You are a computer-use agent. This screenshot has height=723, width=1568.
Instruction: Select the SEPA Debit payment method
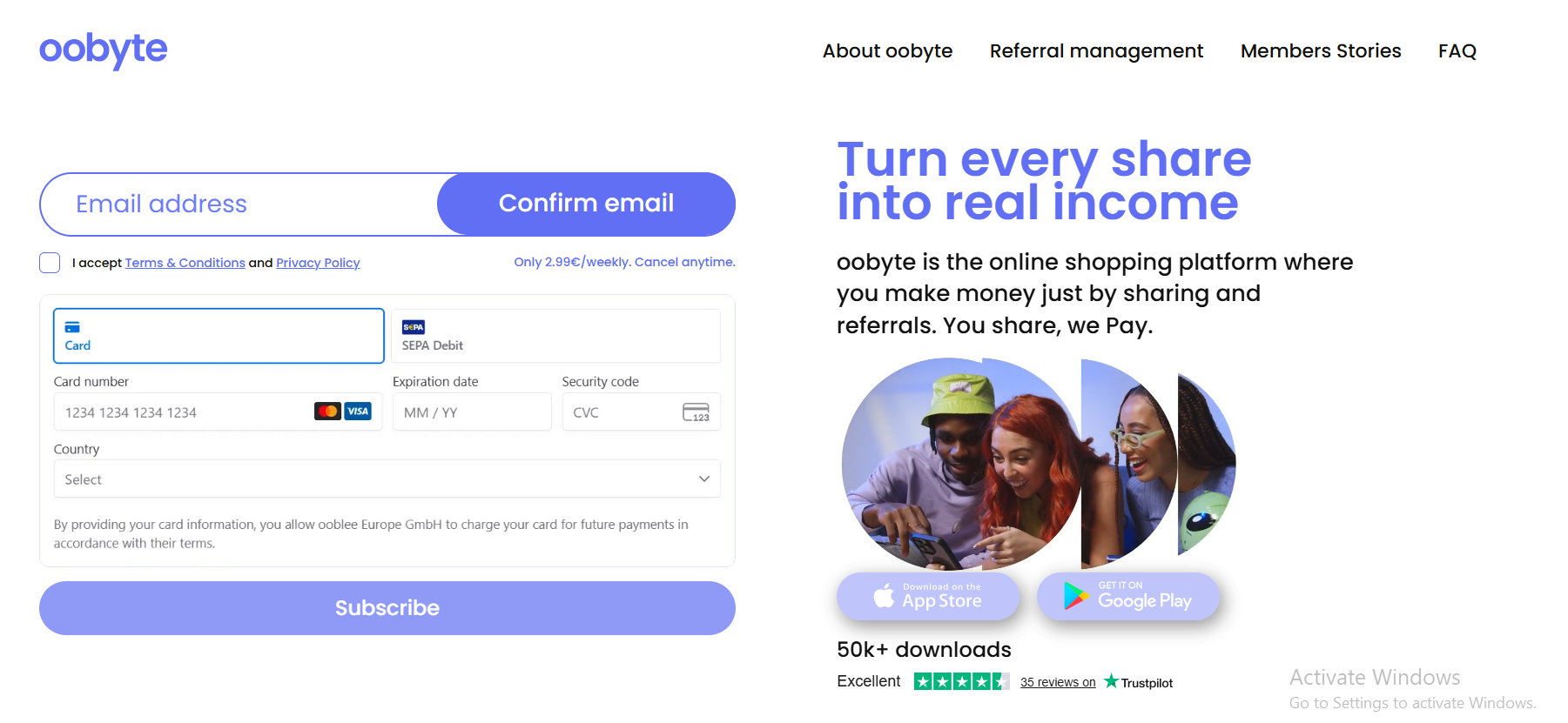[x=555, y=336]
